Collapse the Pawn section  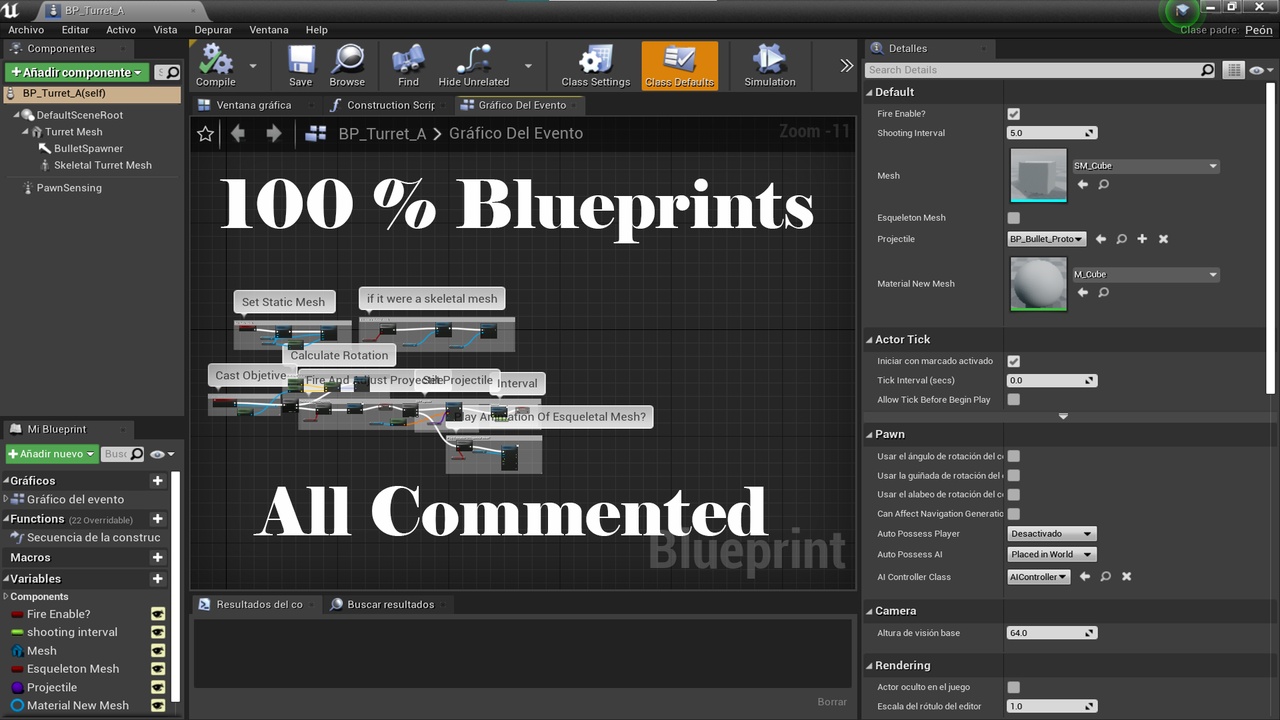pyautogui.click(x=869, y=434)
